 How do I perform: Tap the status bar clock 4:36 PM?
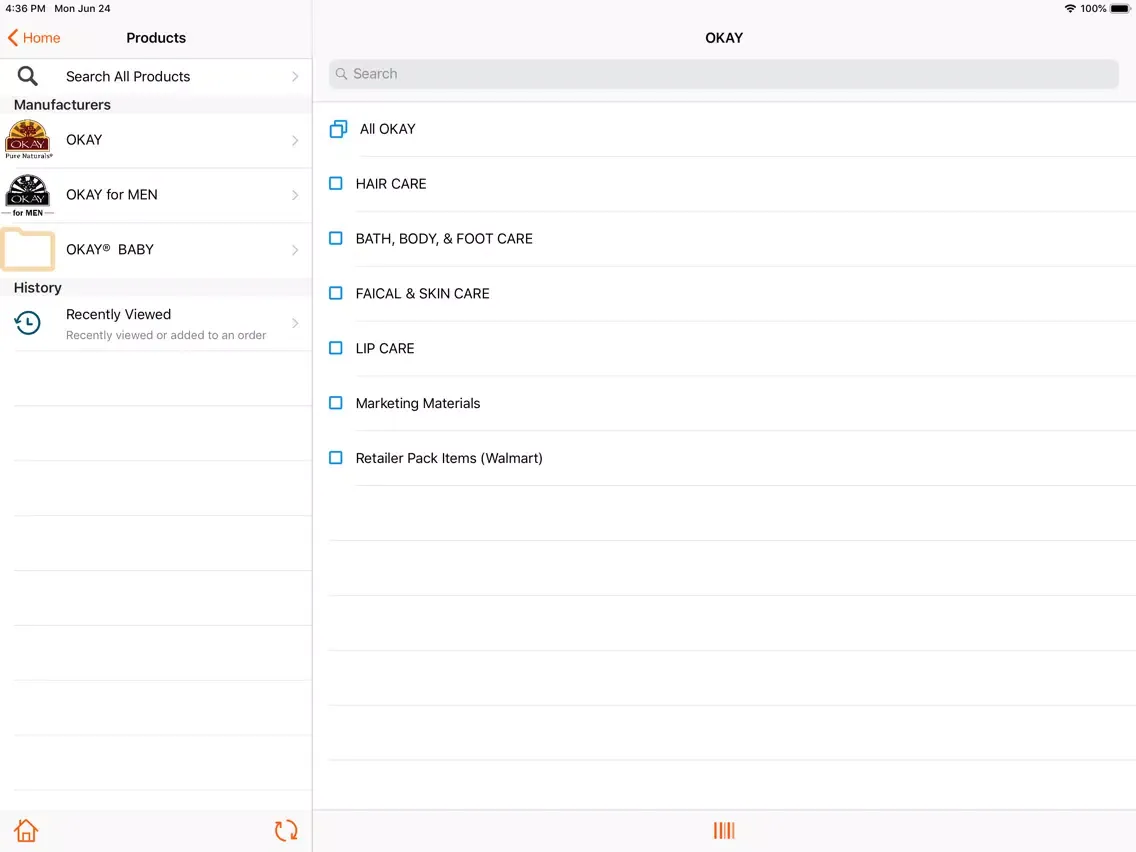25,9
